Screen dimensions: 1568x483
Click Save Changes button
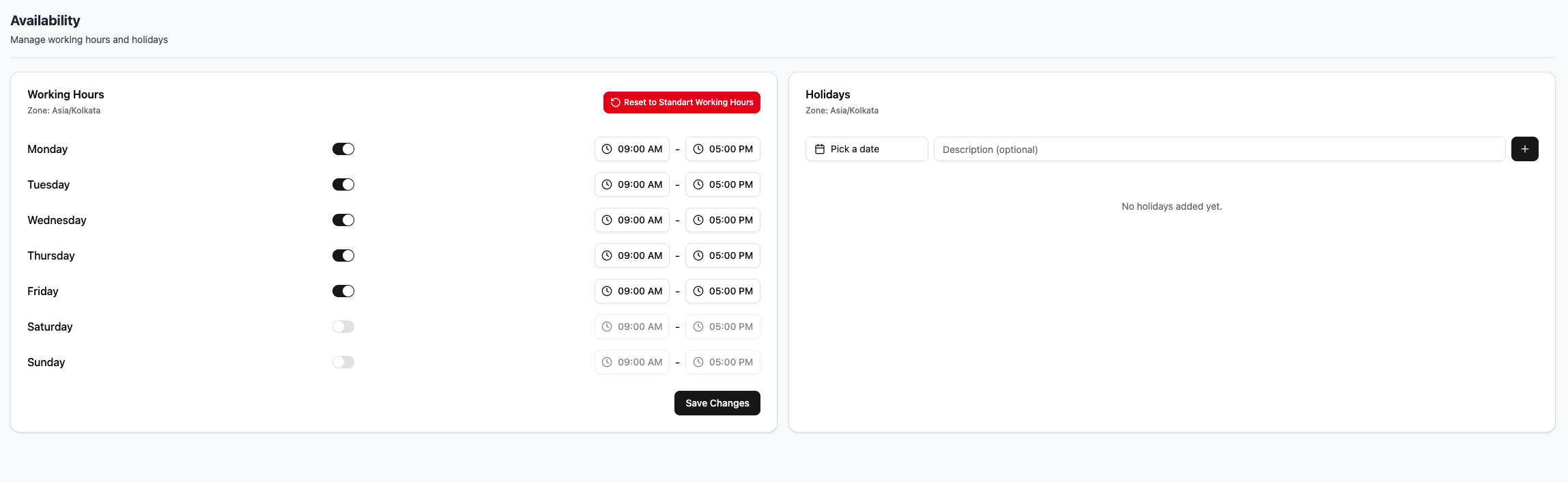click(x=717, y=403)
